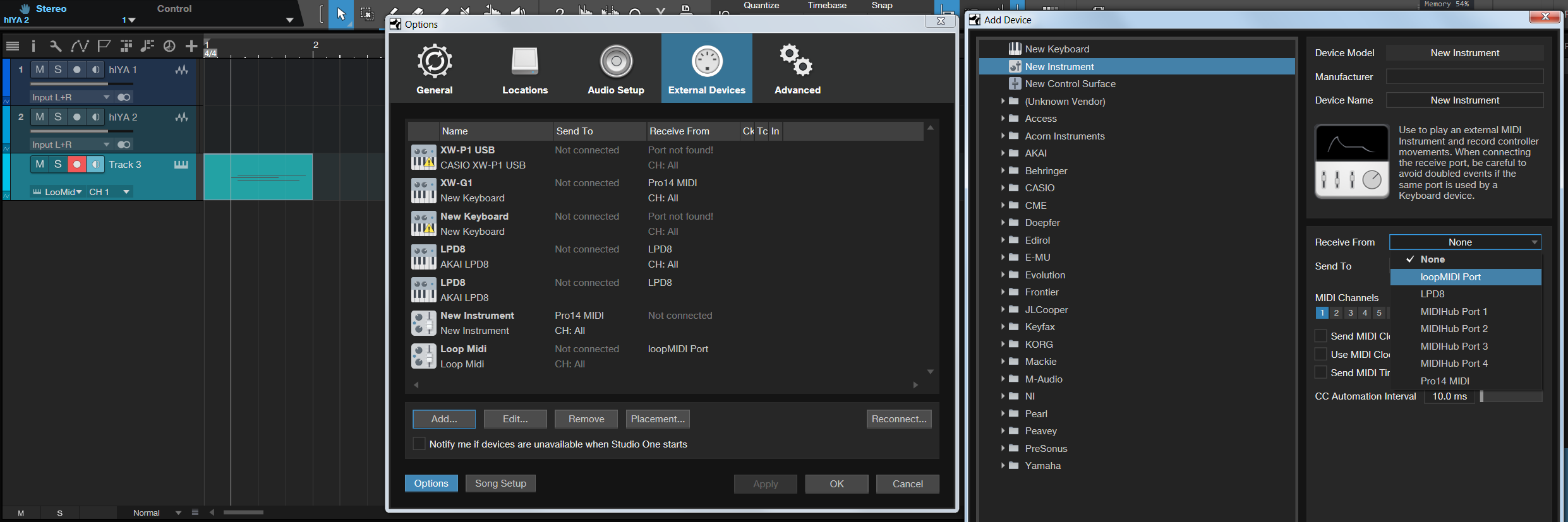Open the chord track note icon
This screenshot has height=522, width=1568.
coord(147,46)
